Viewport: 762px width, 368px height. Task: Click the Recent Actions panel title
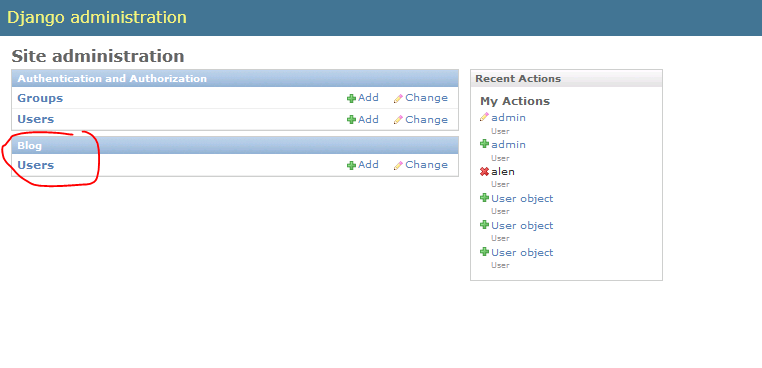coord(518,79)
